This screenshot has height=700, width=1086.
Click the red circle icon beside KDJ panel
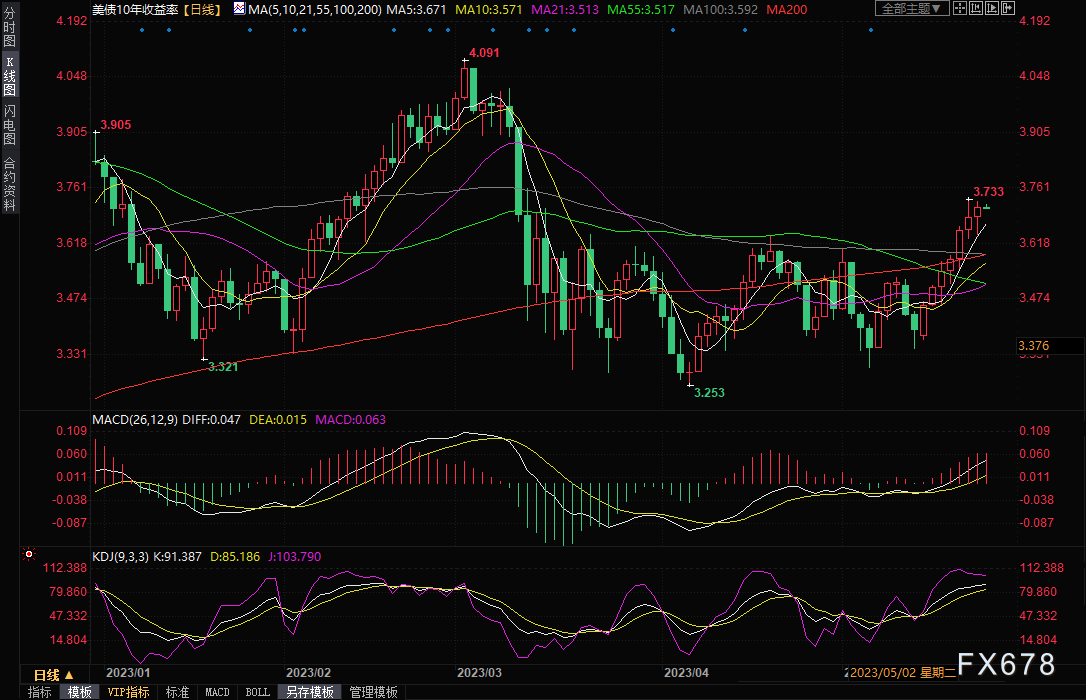click(x=28, y=553)
